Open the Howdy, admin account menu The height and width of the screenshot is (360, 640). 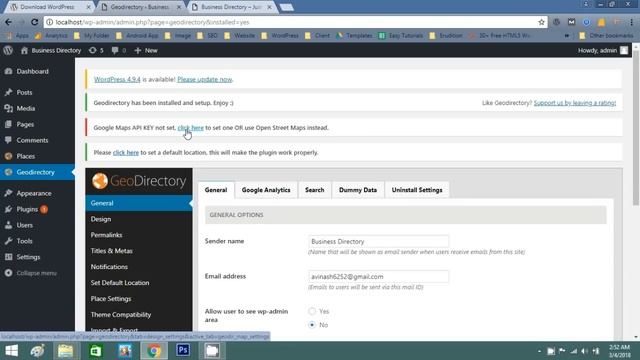click(602, 50)
